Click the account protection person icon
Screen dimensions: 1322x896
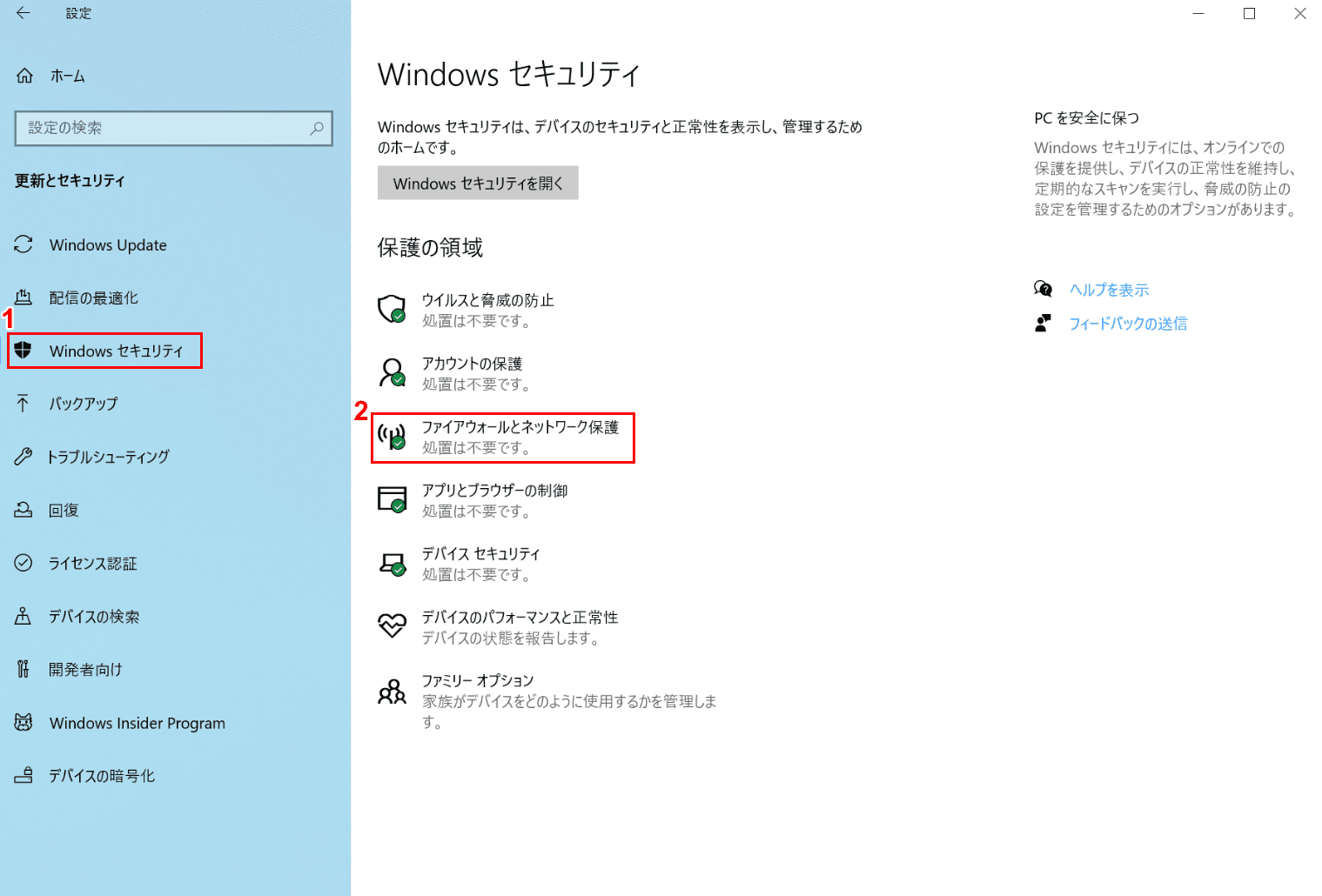(x=392, y=372)
